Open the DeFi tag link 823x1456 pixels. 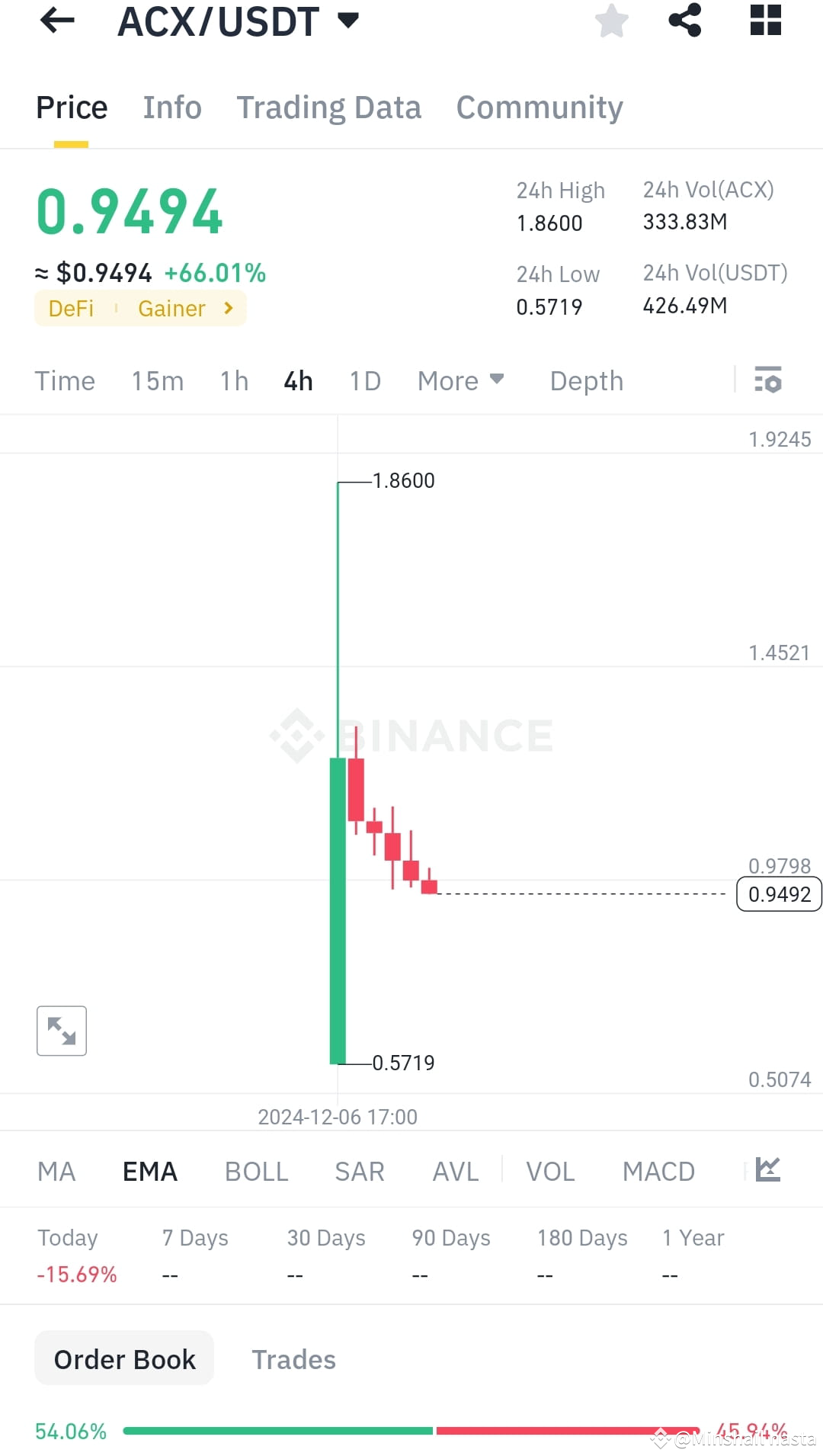pyautogui.click(x=70, y=308)
